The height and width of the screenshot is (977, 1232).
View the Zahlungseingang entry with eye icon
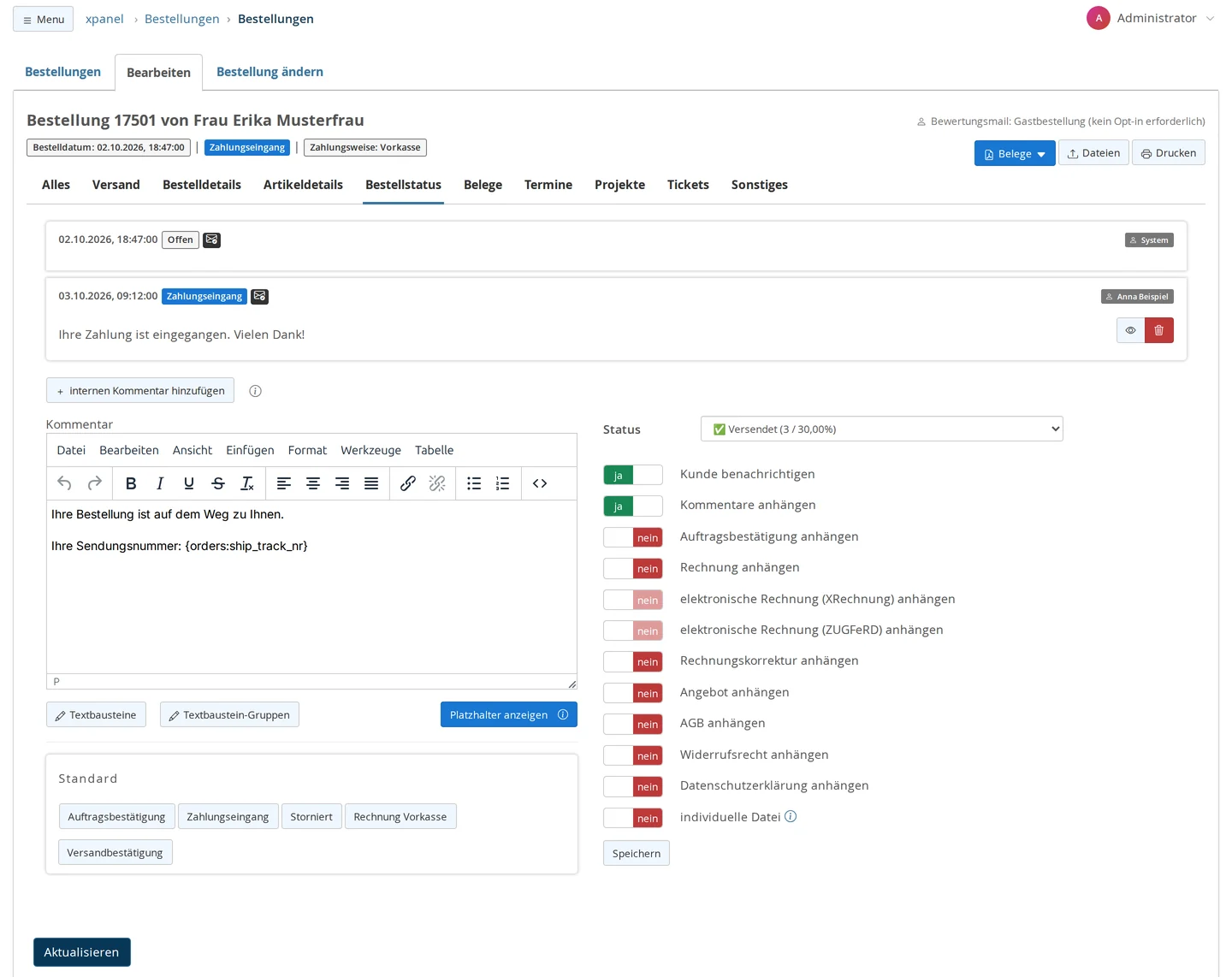[1130, 330]
